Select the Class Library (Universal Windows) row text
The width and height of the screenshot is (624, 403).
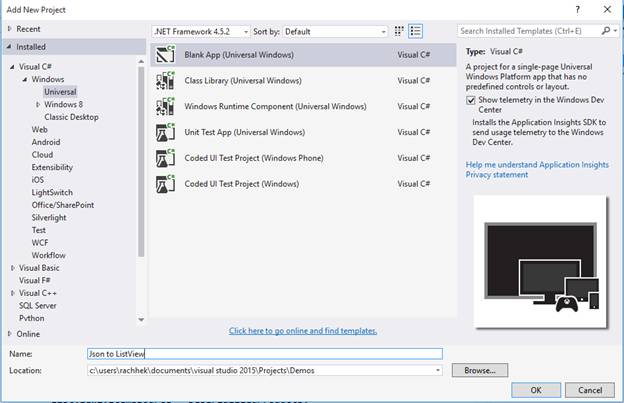click(243, 80)
